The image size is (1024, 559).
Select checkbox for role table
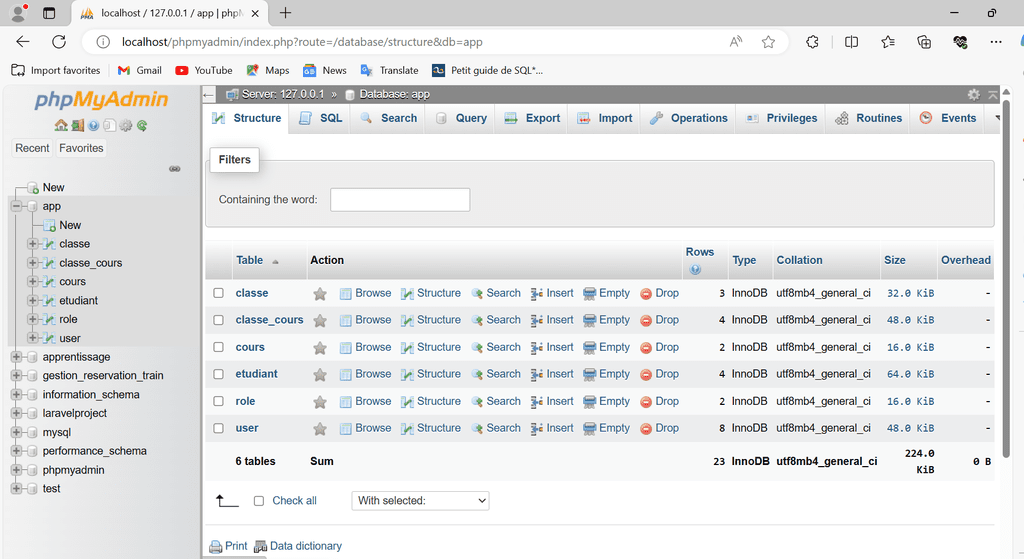219,402
